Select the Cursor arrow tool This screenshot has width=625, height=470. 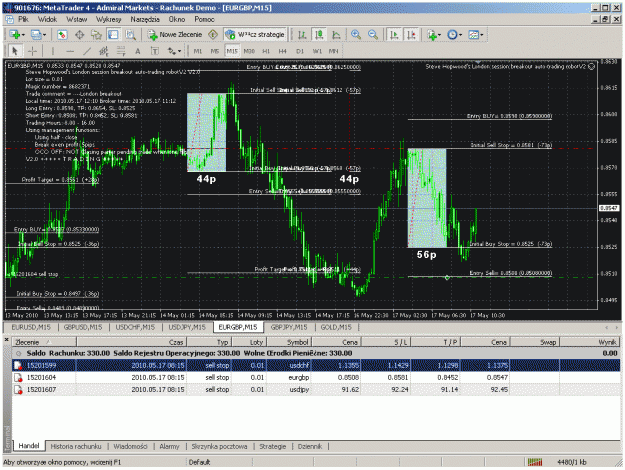(15, 51)
